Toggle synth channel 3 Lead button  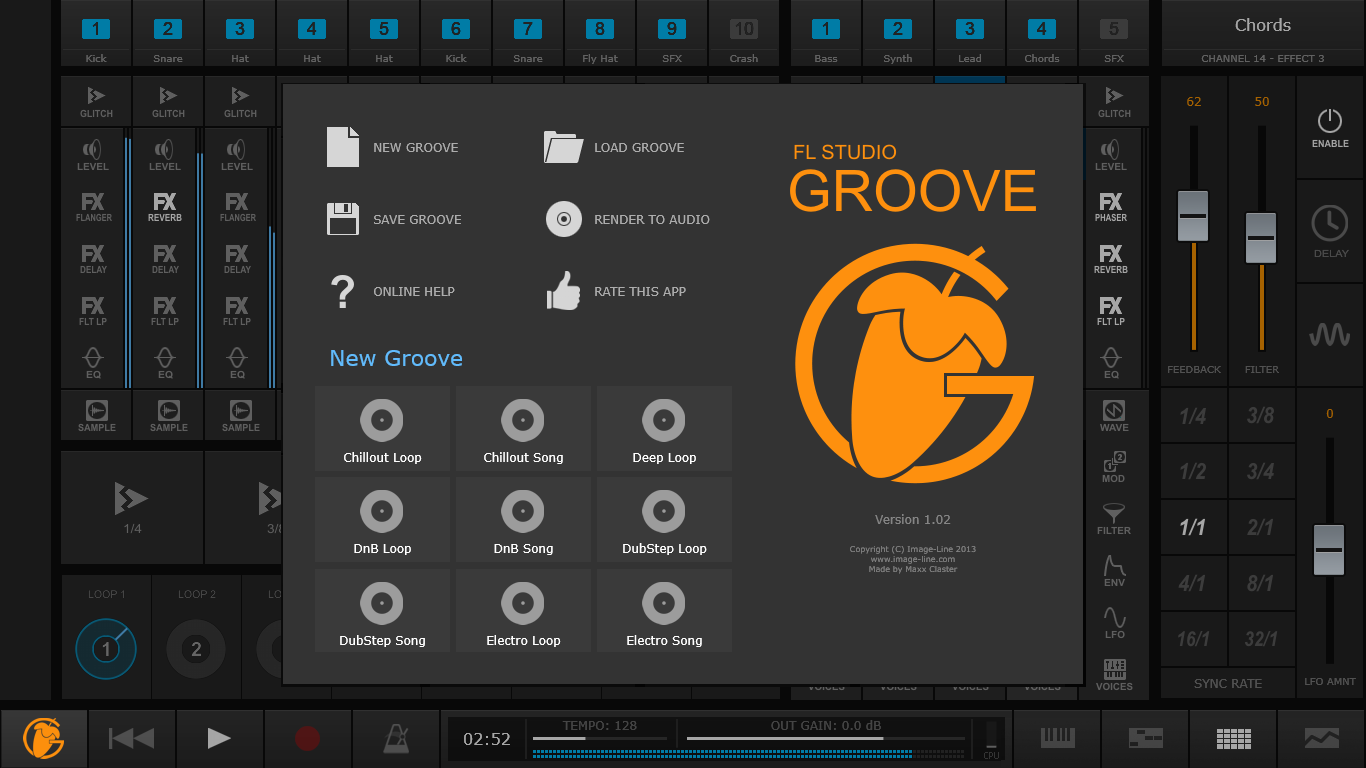pos(969,30)
